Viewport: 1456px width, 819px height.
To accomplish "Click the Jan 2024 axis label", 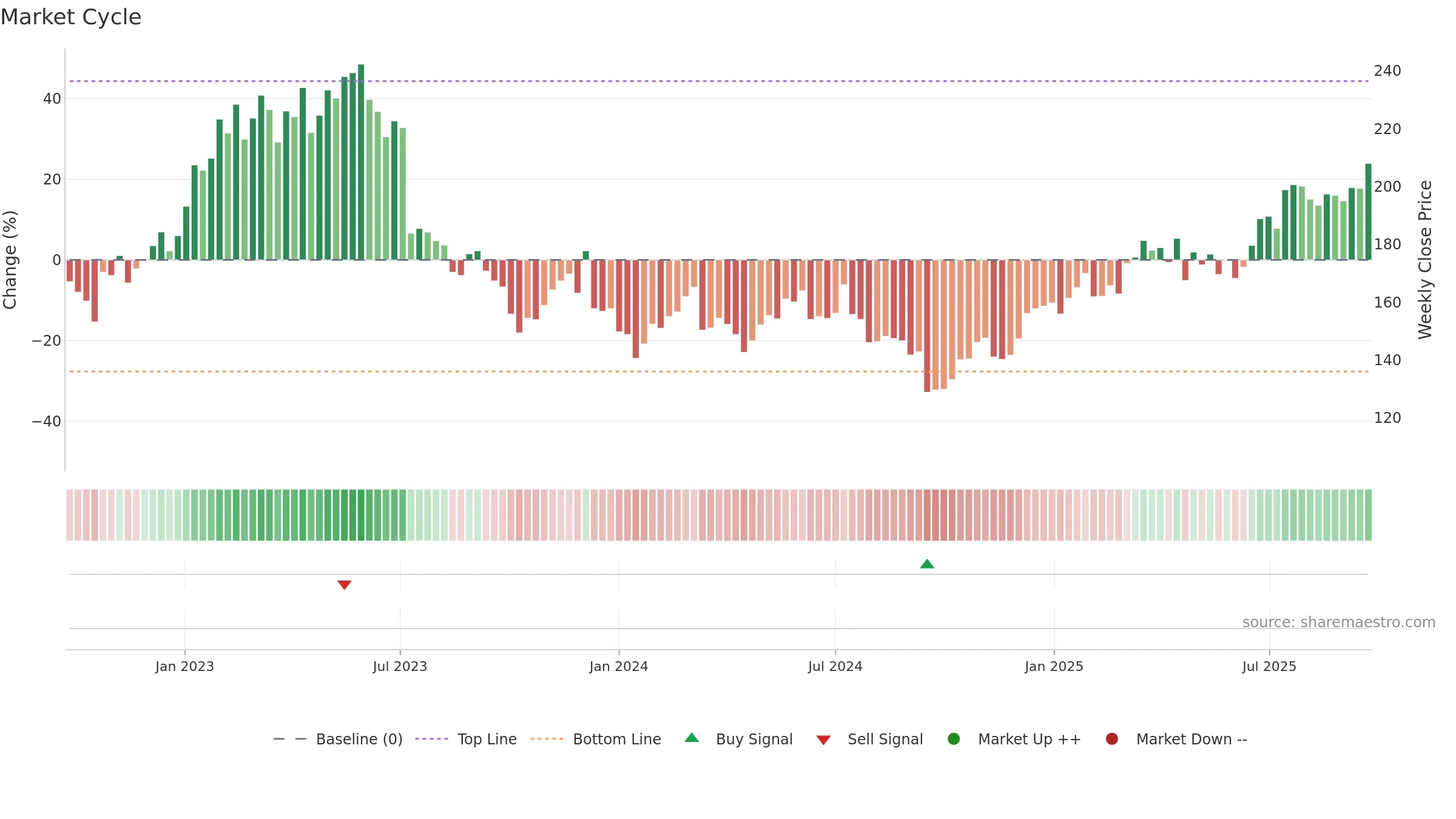I will (x=619, y=666).
